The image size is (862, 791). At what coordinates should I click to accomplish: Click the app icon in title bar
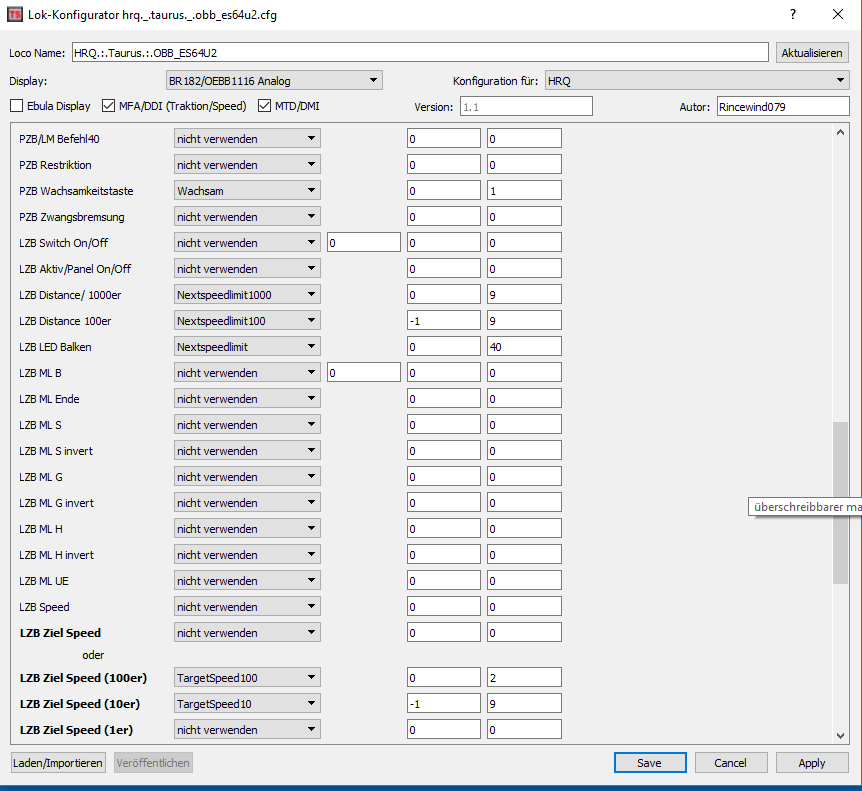pyautogui.click(x=14, y=14)
